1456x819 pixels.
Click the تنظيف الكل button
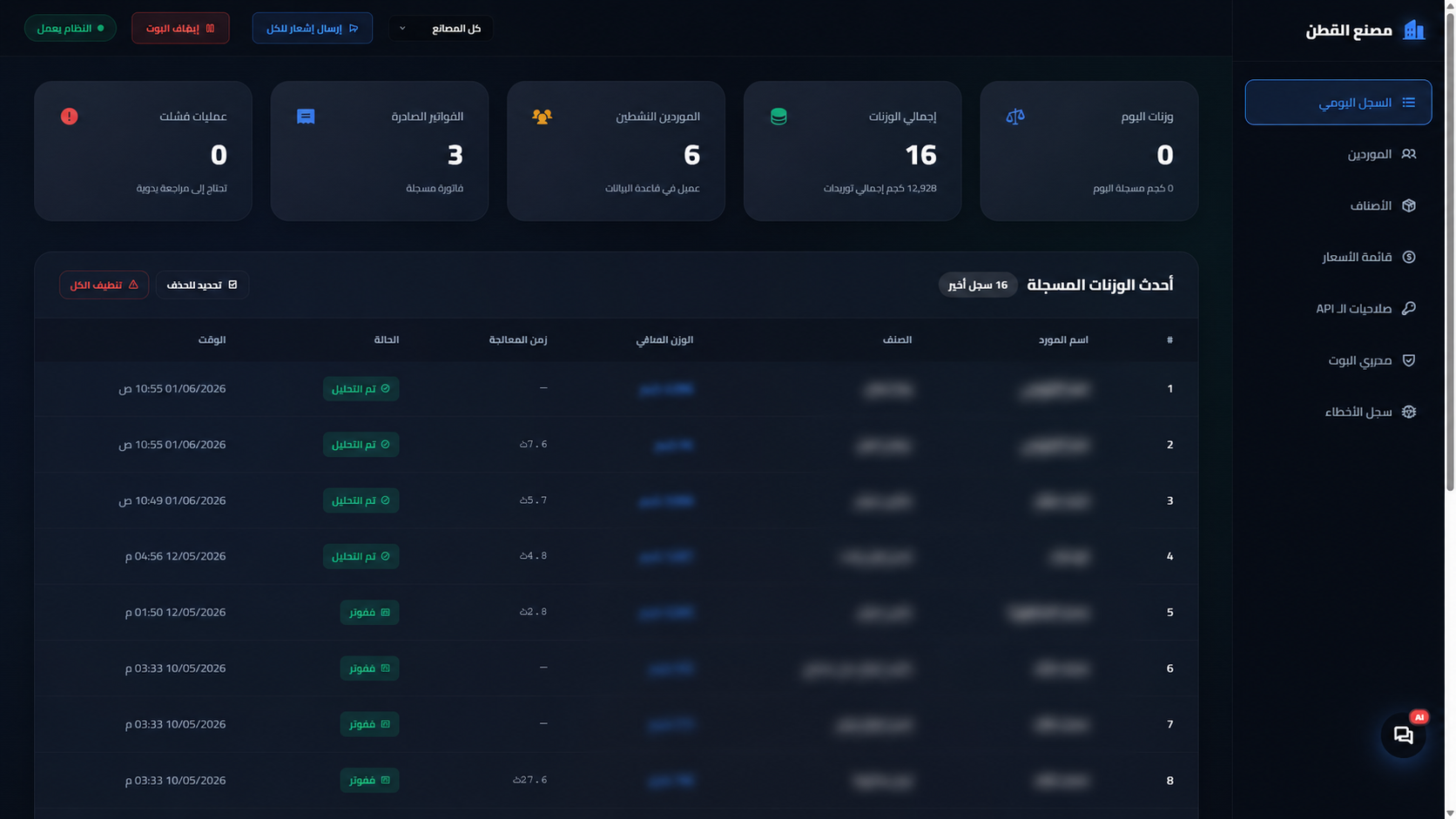pos(104,285)
